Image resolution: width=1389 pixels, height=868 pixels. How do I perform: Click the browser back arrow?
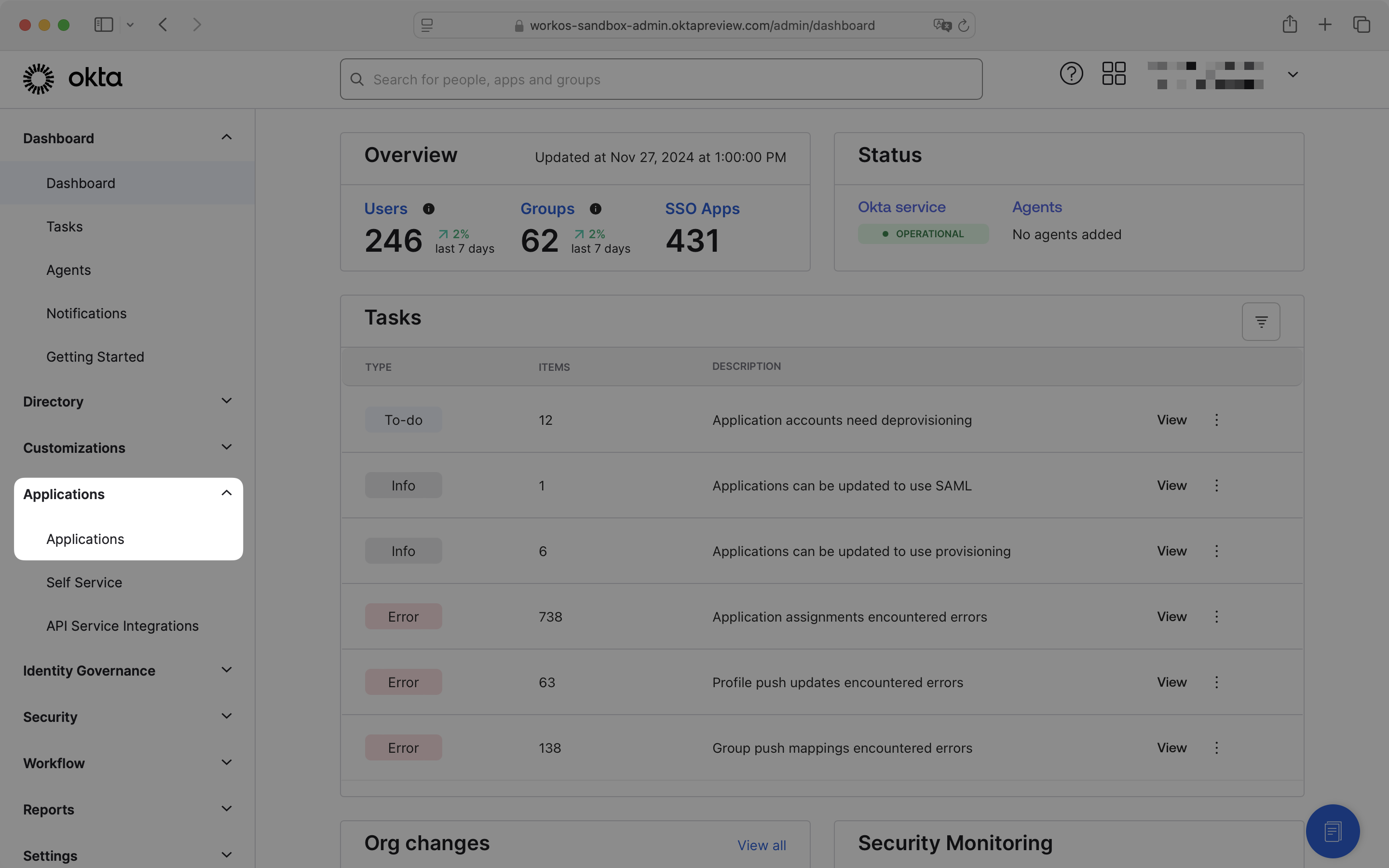point(163,24)
